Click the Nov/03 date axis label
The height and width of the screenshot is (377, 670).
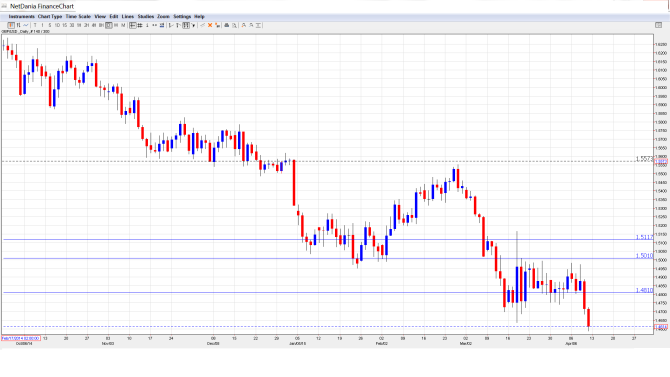[x=108, y=344]
